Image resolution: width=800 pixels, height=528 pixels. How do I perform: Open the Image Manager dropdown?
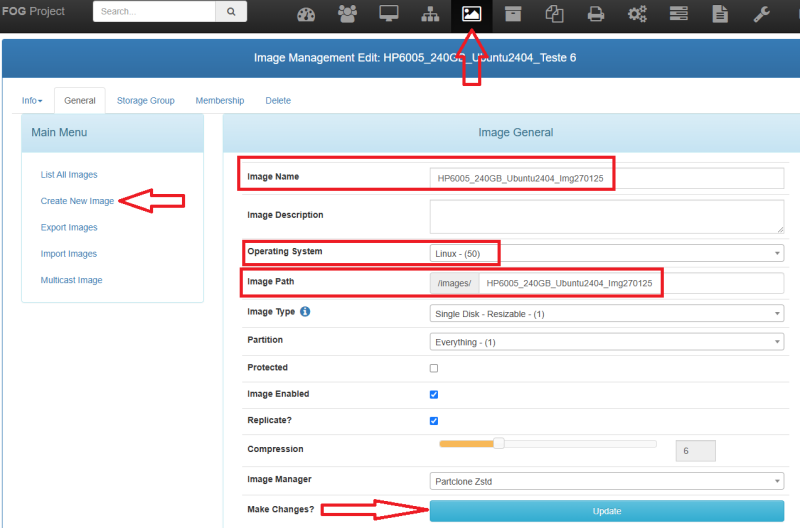[x=607, y=481]
